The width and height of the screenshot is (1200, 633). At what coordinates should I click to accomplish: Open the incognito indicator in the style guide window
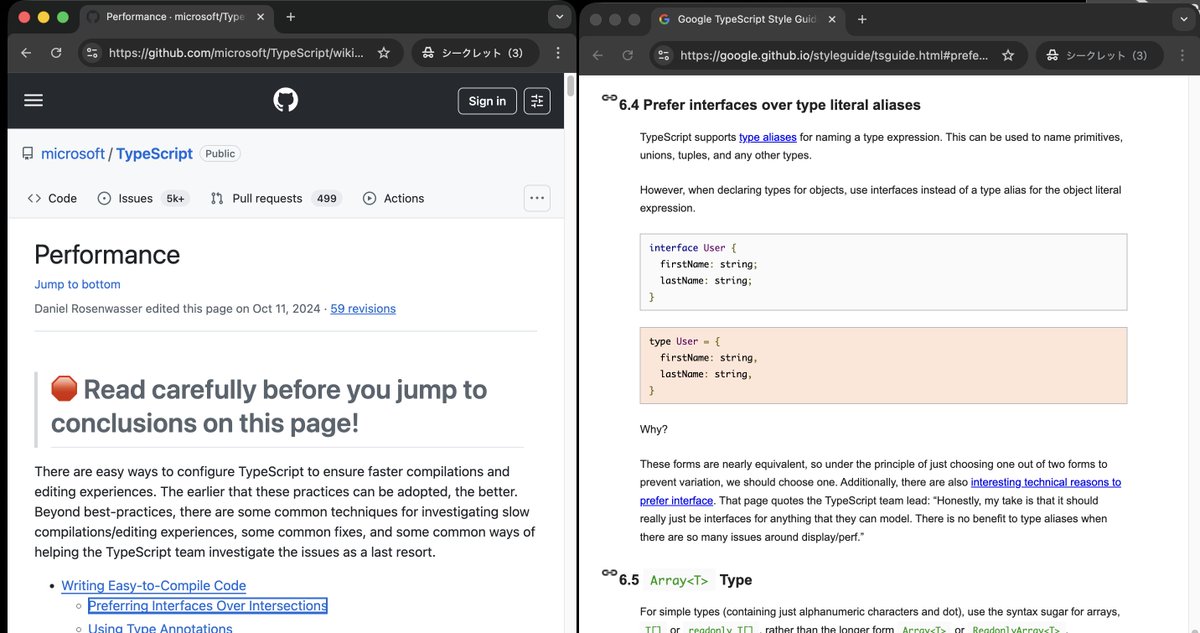pyautogui.click(x=1098, y=55)
